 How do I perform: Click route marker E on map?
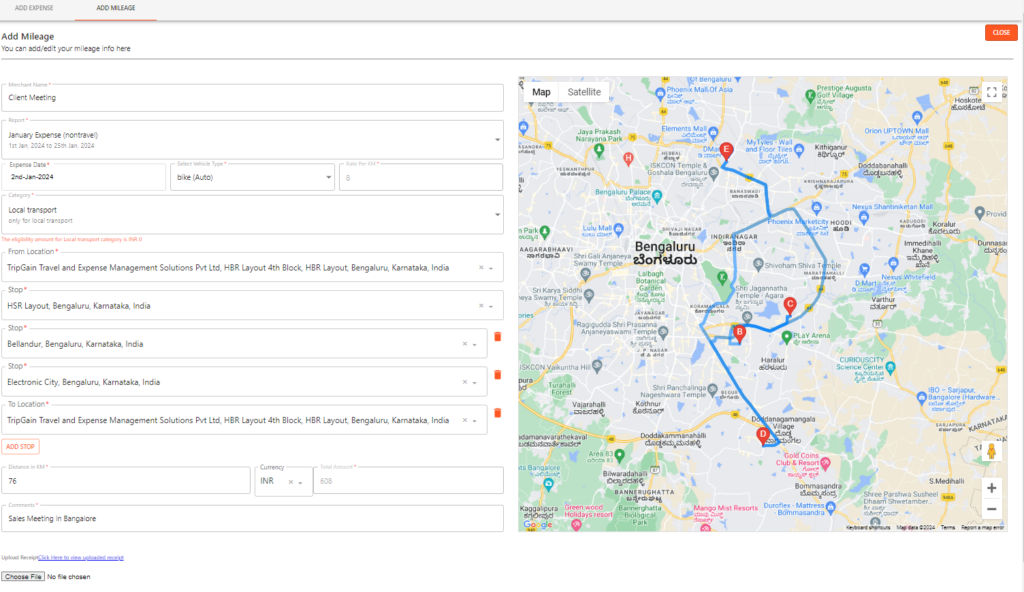pos(726,151)
